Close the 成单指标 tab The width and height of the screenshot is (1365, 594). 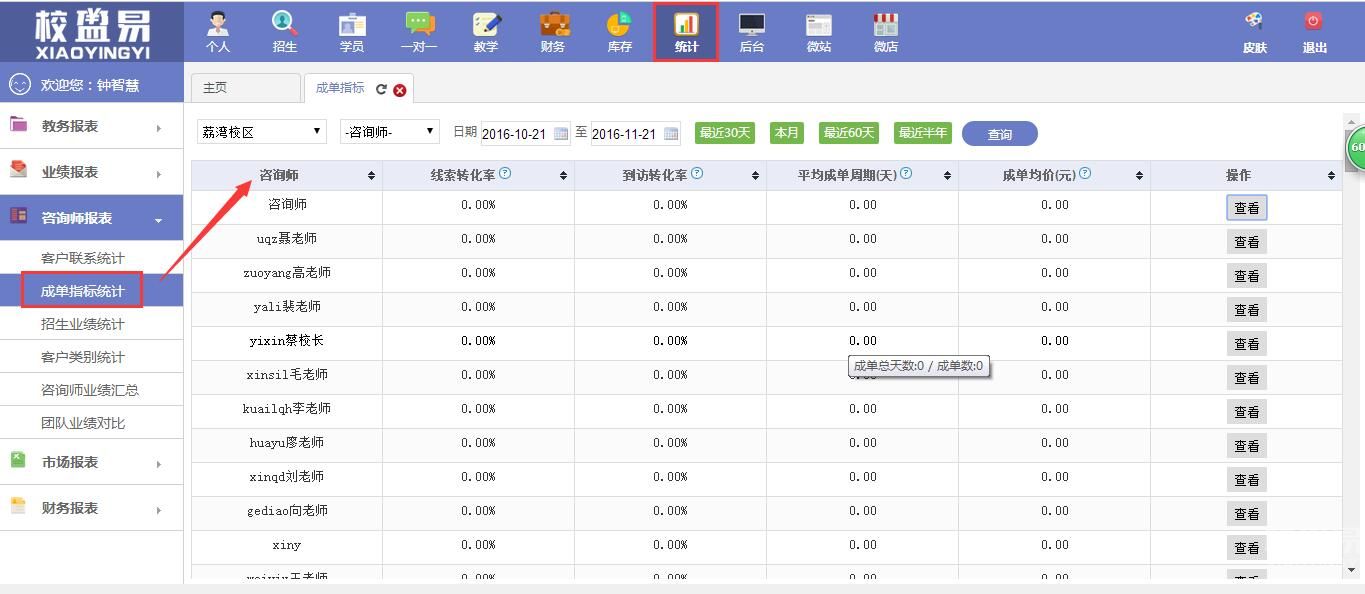tap(400, 90)
